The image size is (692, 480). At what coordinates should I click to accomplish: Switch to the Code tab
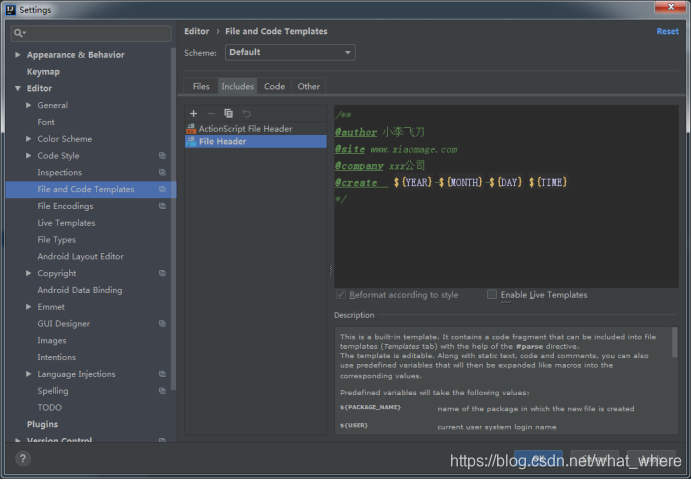(274, 86)
